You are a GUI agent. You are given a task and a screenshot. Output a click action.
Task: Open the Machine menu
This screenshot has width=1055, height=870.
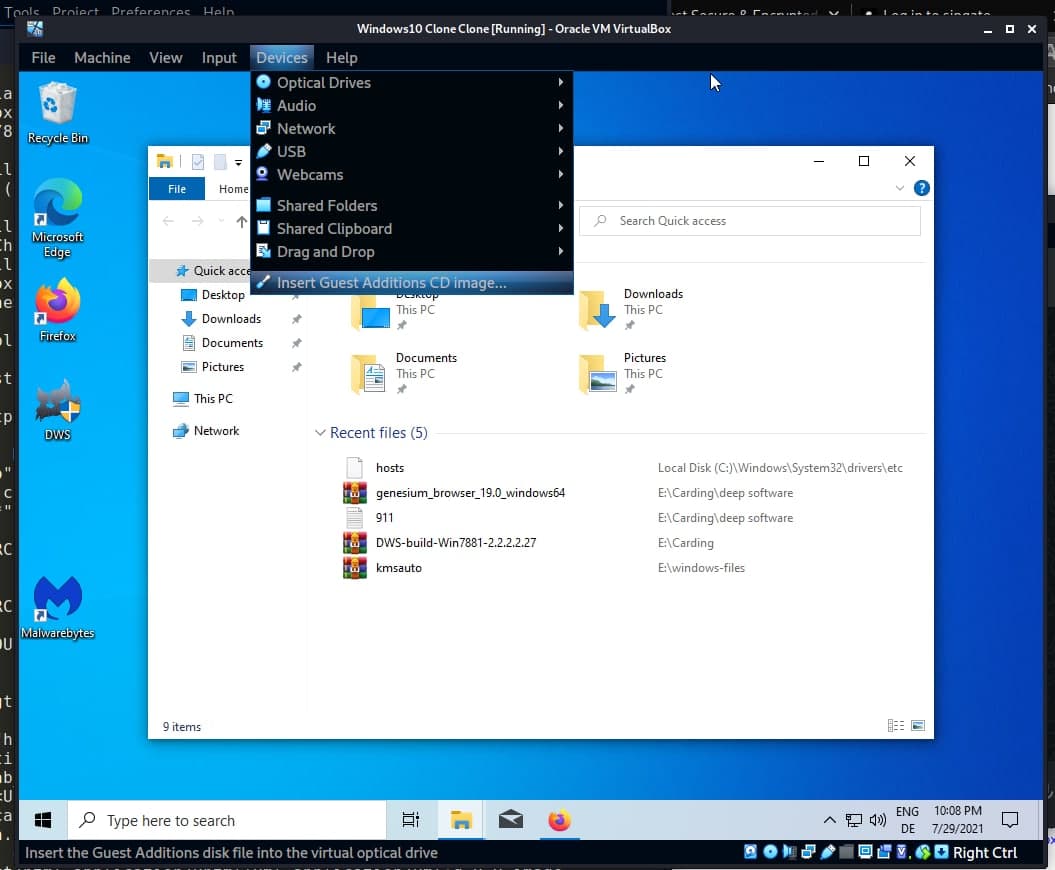coord(102,58)
